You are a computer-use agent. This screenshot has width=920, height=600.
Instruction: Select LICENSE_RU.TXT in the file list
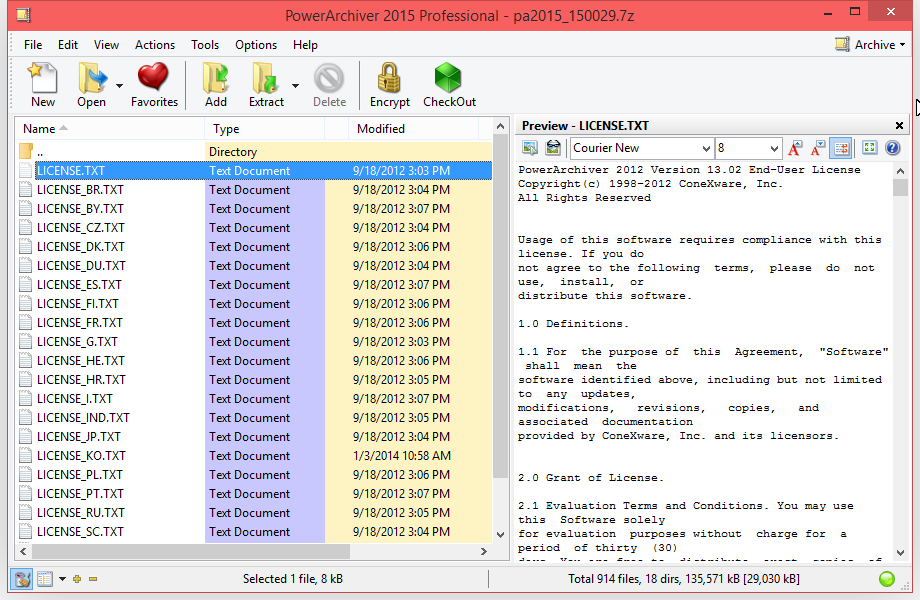[81, 513]
